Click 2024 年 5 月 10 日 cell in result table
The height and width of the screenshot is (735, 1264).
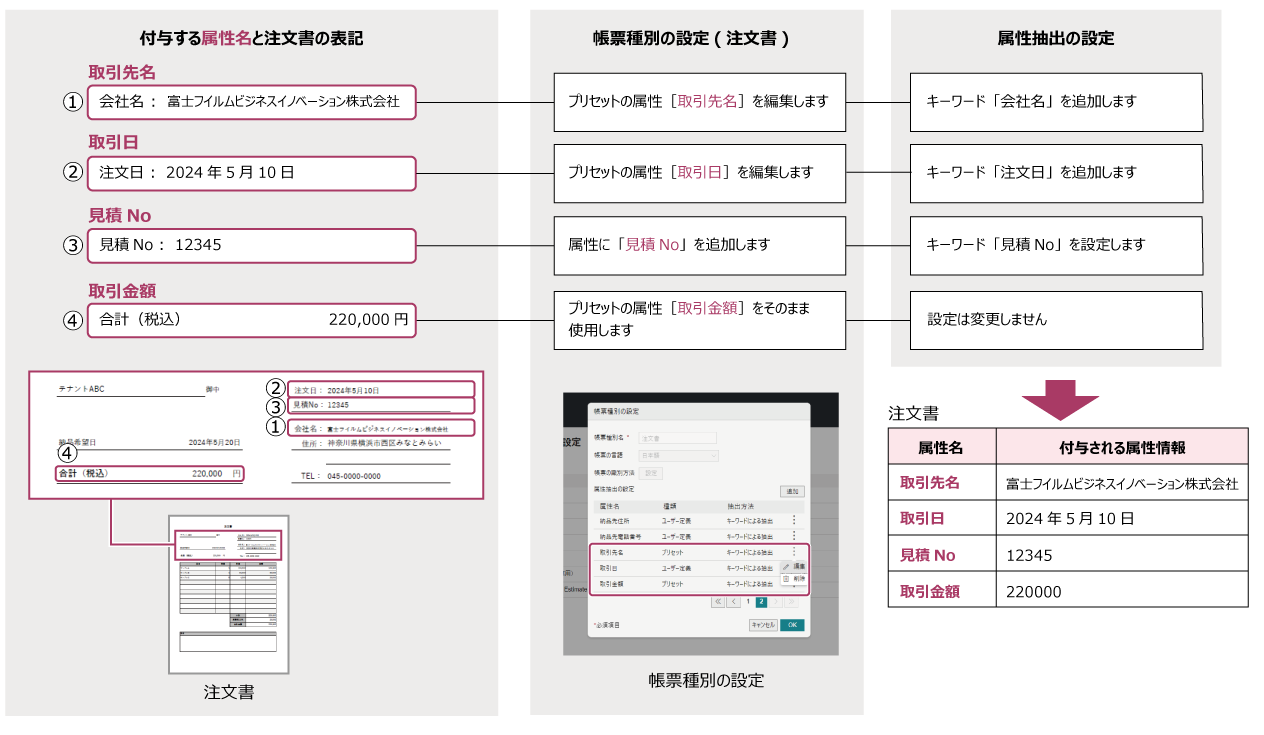pos(1122,519)
